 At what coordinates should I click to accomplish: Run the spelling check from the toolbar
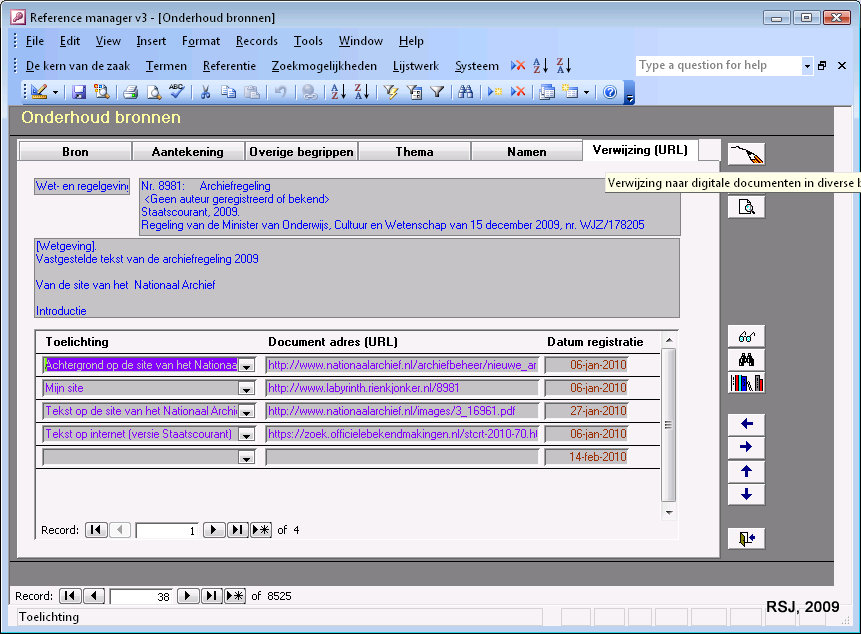pos(177,92)
